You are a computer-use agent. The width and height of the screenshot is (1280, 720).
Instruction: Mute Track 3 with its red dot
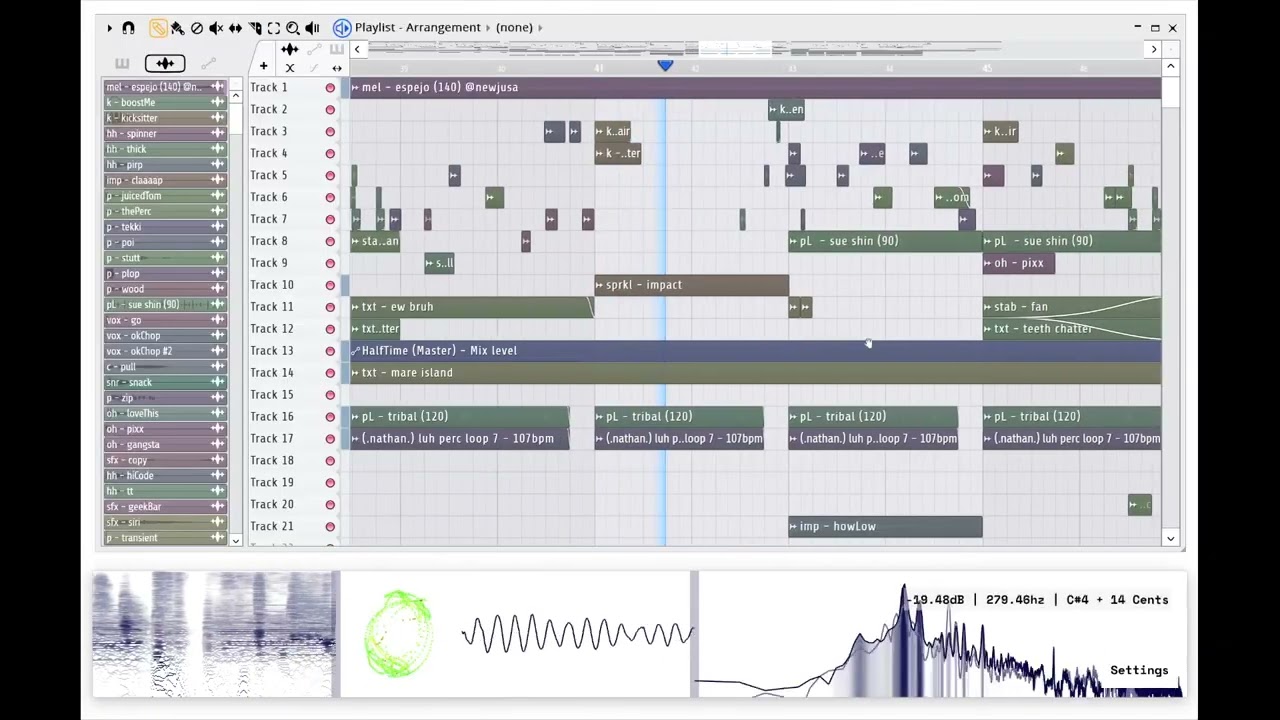pyautogui.click(x=330, y=132)
